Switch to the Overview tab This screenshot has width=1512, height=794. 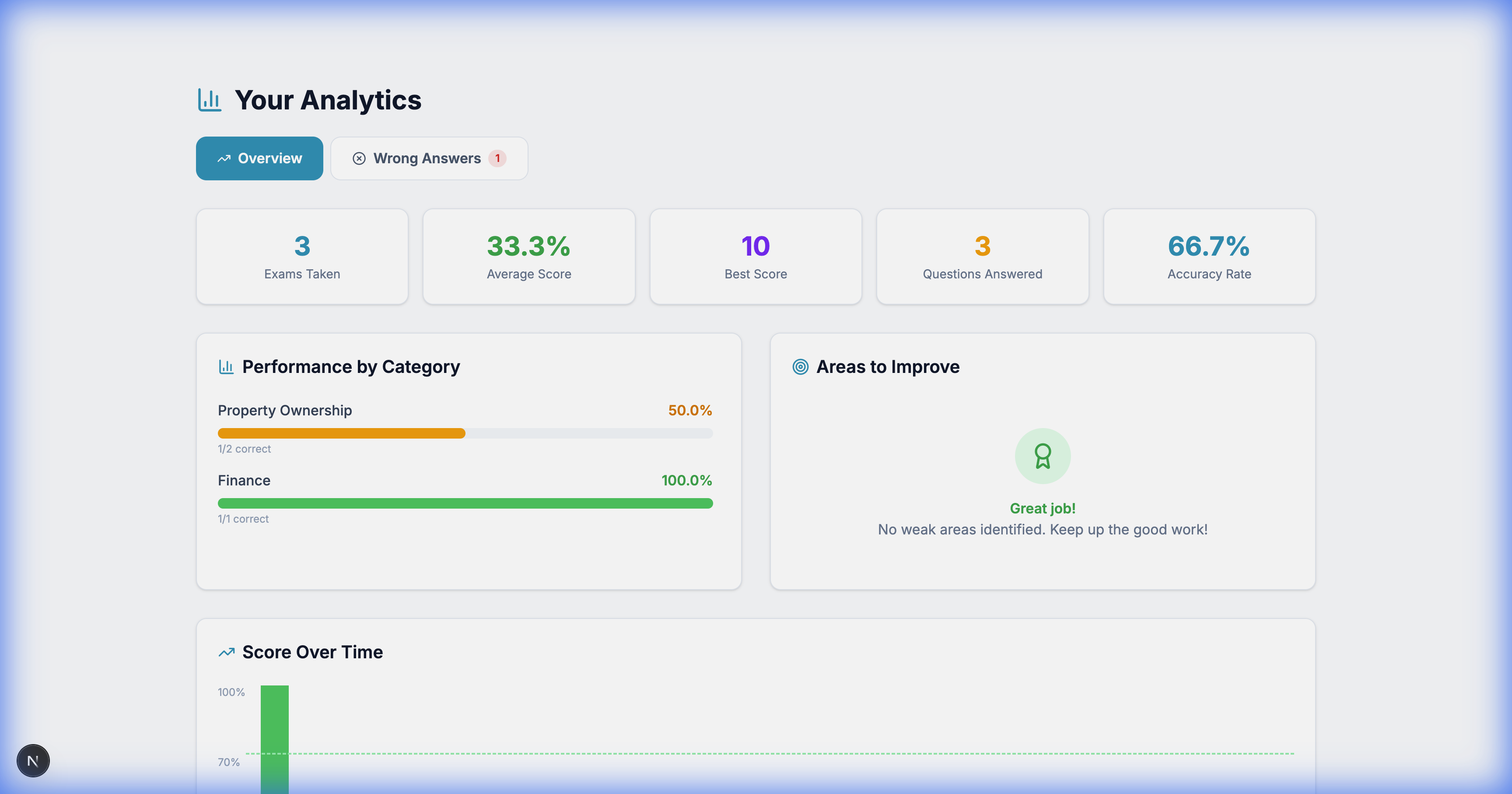[x=259, y=158]
